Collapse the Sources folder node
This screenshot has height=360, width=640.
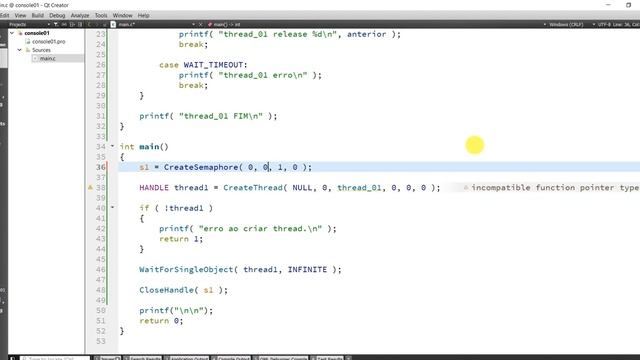(19, 50)
